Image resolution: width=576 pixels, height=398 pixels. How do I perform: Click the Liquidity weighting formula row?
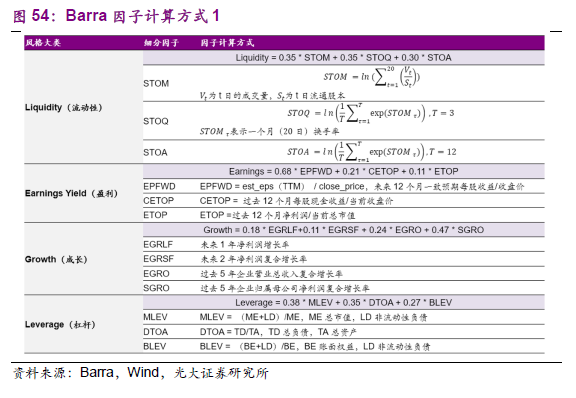(343, 58)
